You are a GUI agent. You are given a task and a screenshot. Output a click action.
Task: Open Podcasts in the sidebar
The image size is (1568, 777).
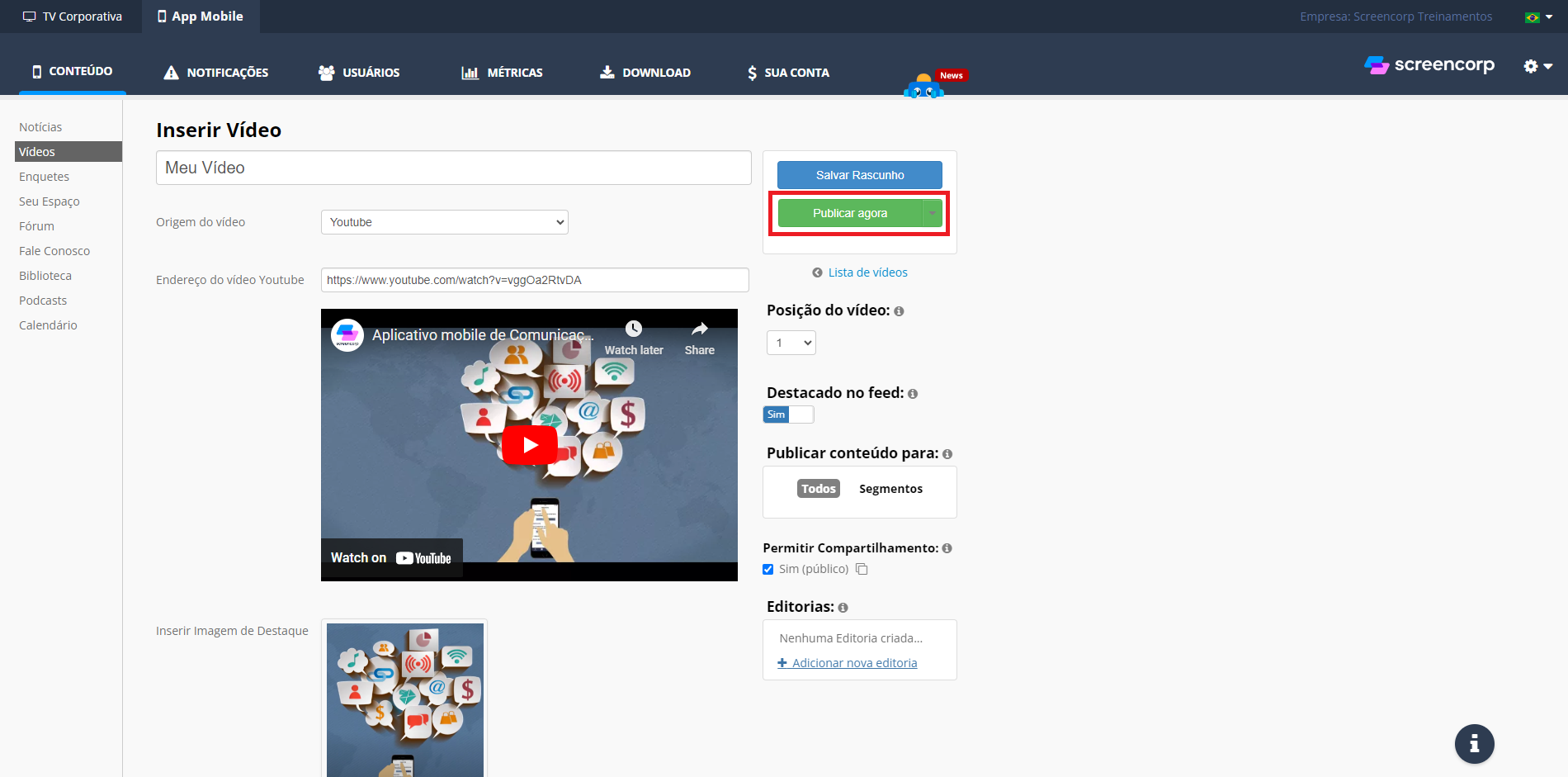pos(43,301)
